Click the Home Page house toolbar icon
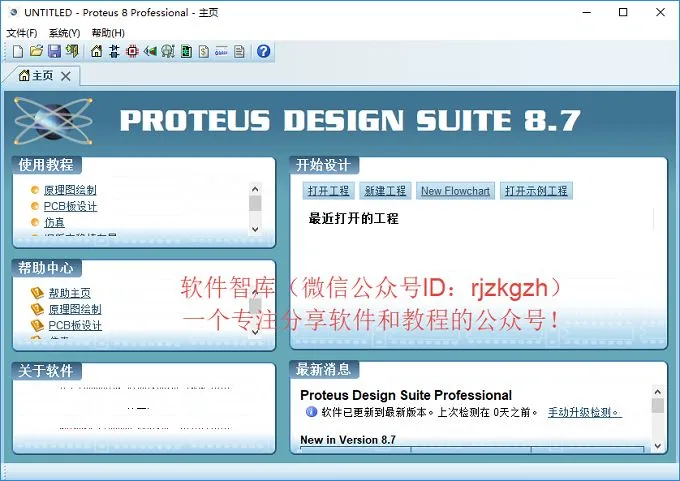 click(x=96, y=51)
